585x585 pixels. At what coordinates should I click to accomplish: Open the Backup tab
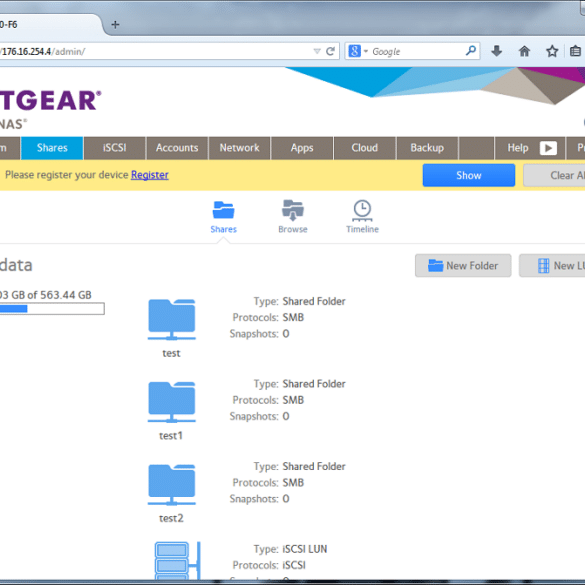(x=427, y=148)
